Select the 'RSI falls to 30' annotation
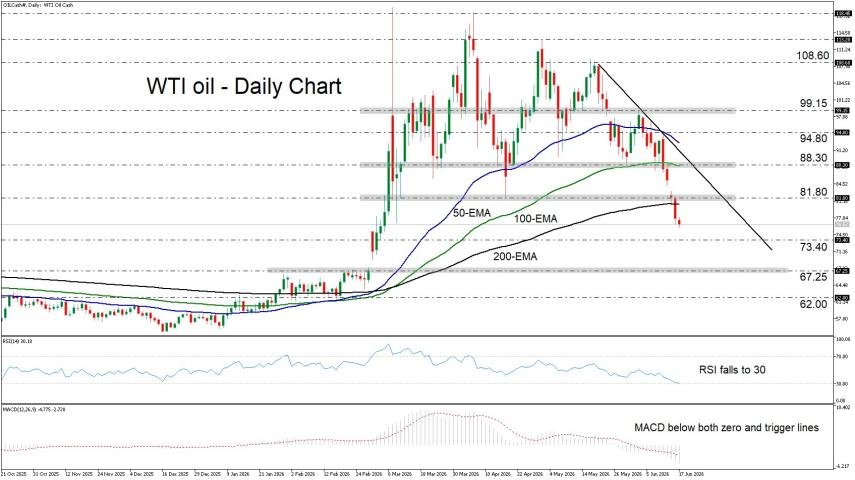The width and height of the screenshot is (855, 480). [x=732, y=370]
